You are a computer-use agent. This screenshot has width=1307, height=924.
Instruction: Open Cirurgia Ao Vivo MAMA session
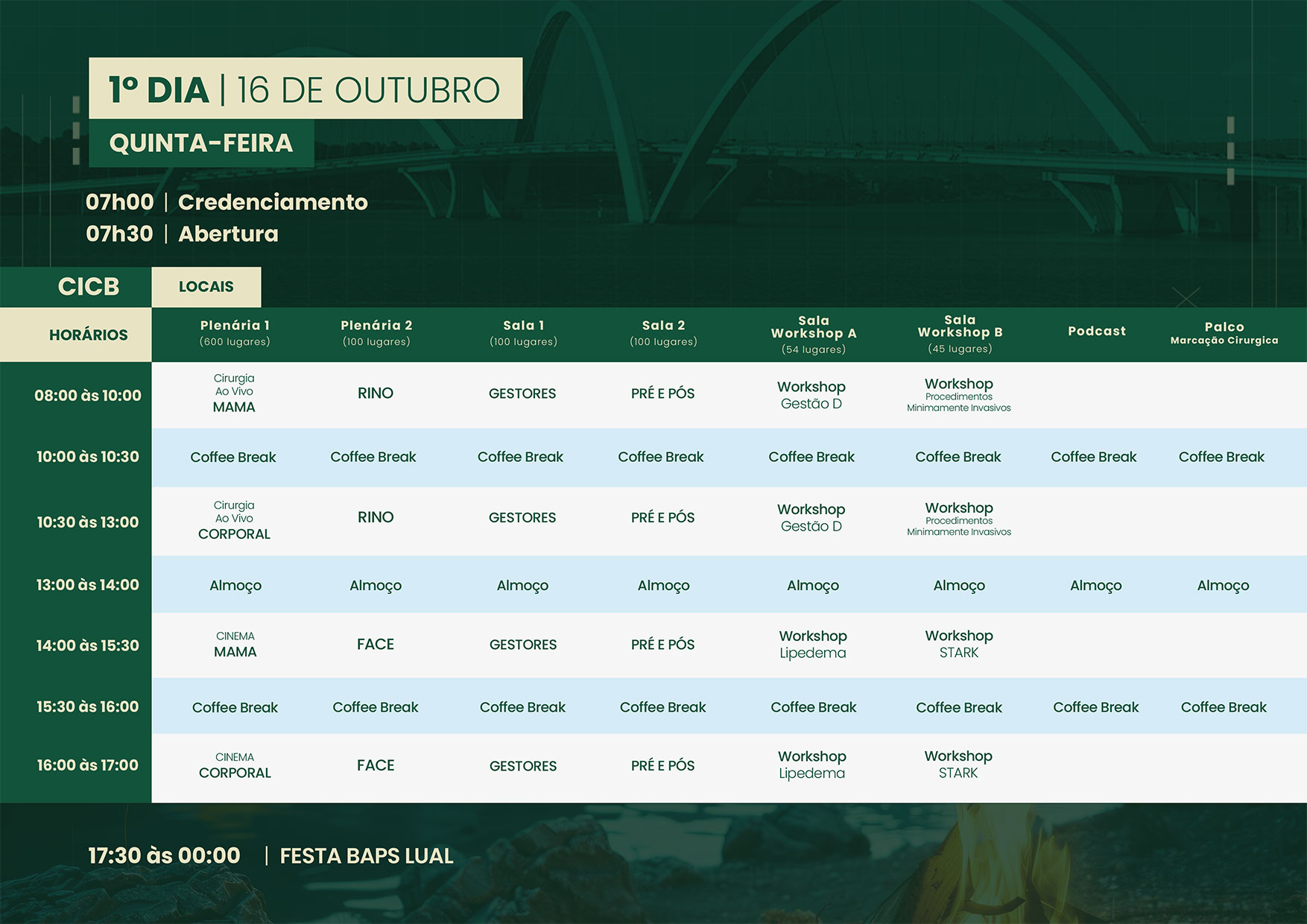[234, 393]
